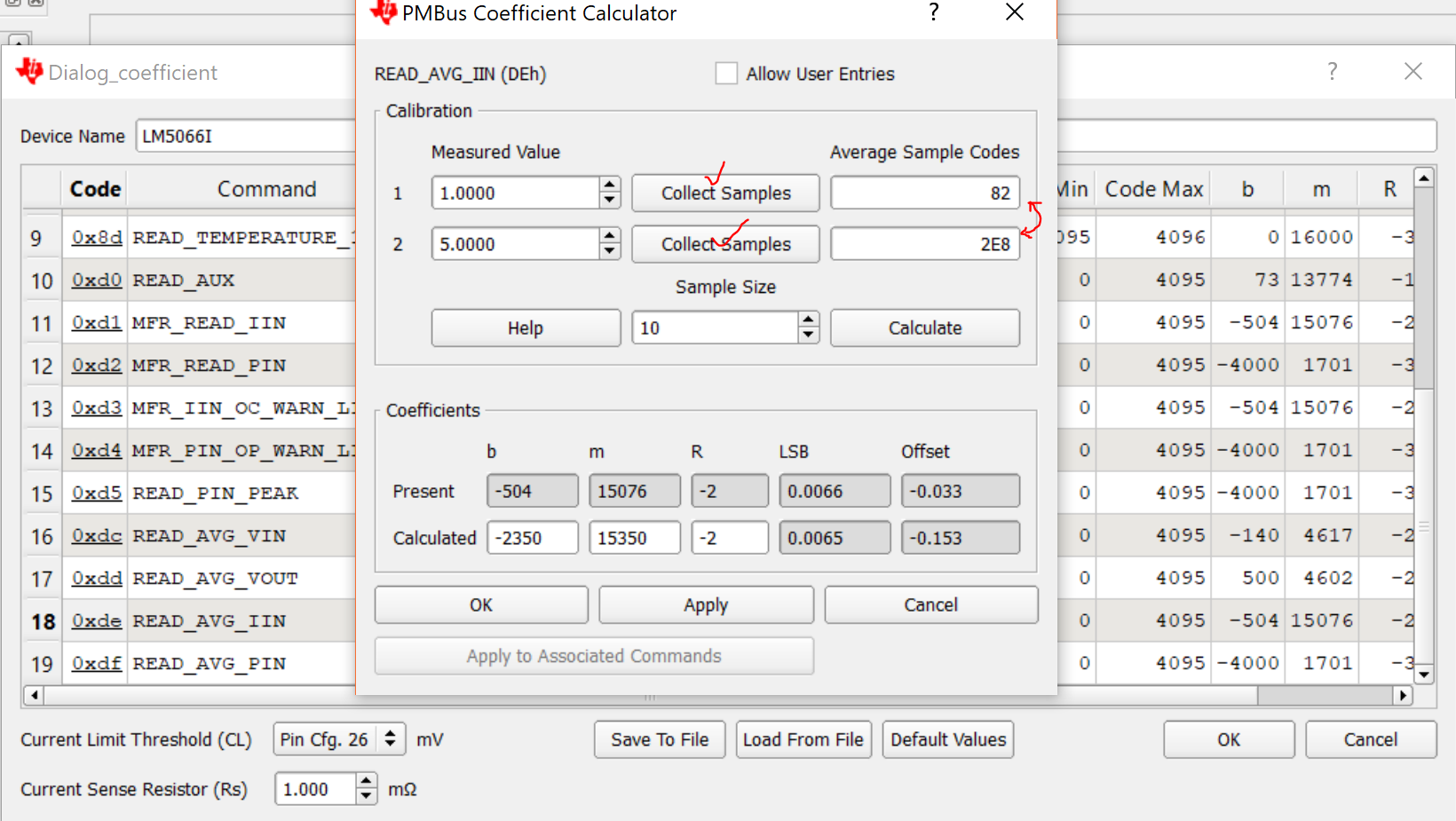Decrease Current Sense Resistor with down arrow
This screenshot has height=821, width=1456.
367,797
